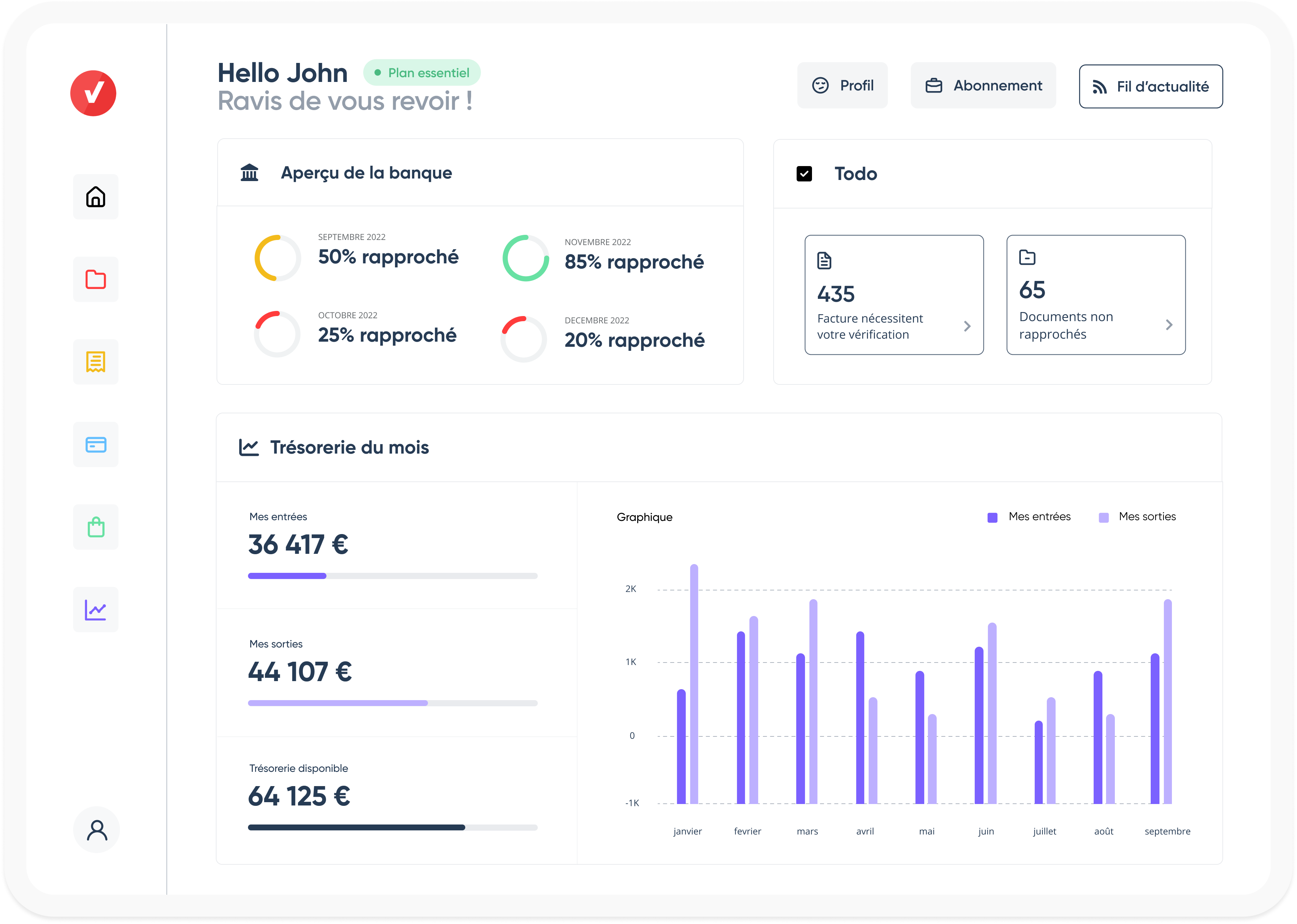Click the Mes entrées progress bar
This screenshot has width=1297, height=924.
tap(392, 576)
